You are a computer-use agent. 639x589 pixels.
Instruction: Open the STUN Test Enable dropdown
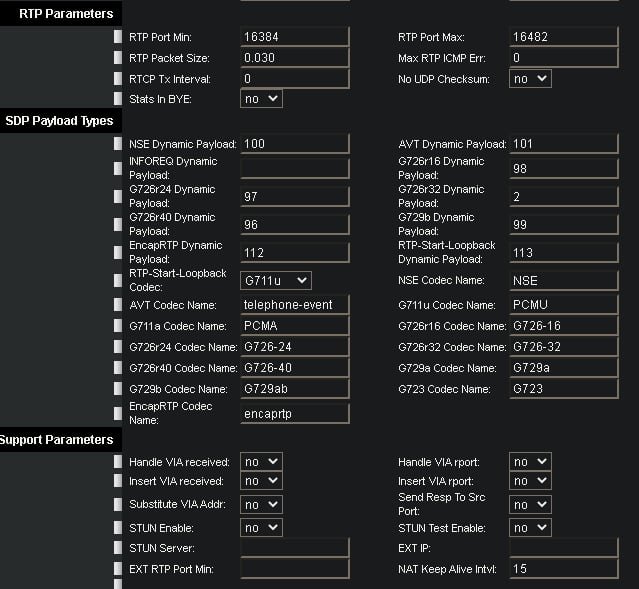pyautogui.click(x=530, y=527)
